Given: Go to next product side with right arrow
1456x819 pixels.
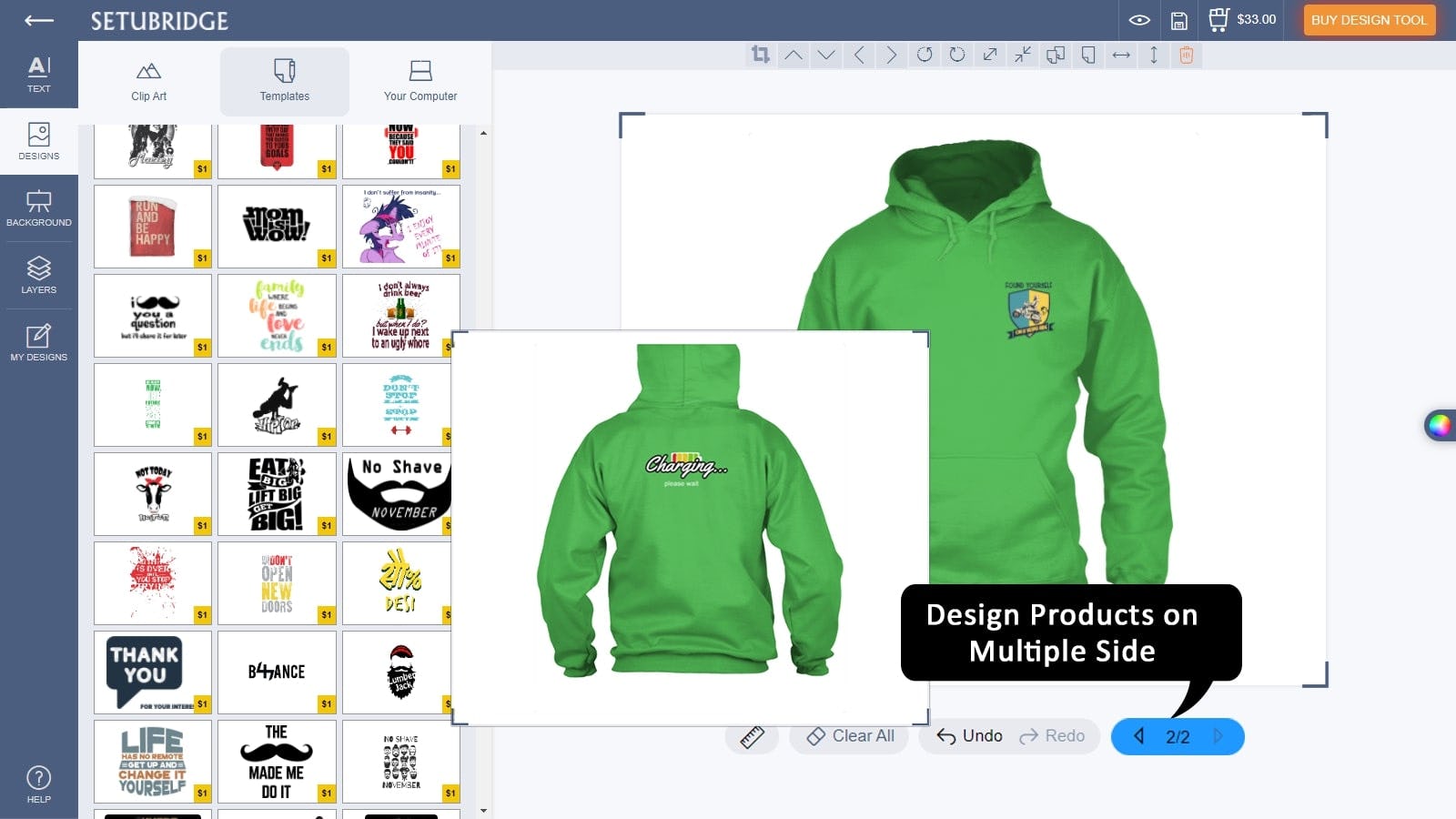Looking at the screenshot, I should (1218, 737).
